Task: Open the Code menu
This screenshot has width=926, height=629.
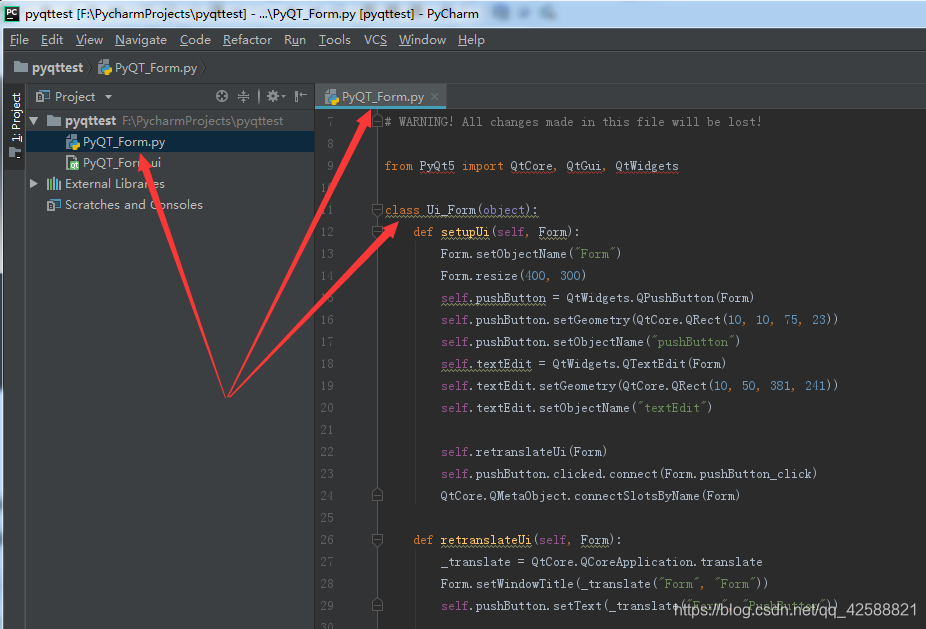Action: (x=195, y=40)
